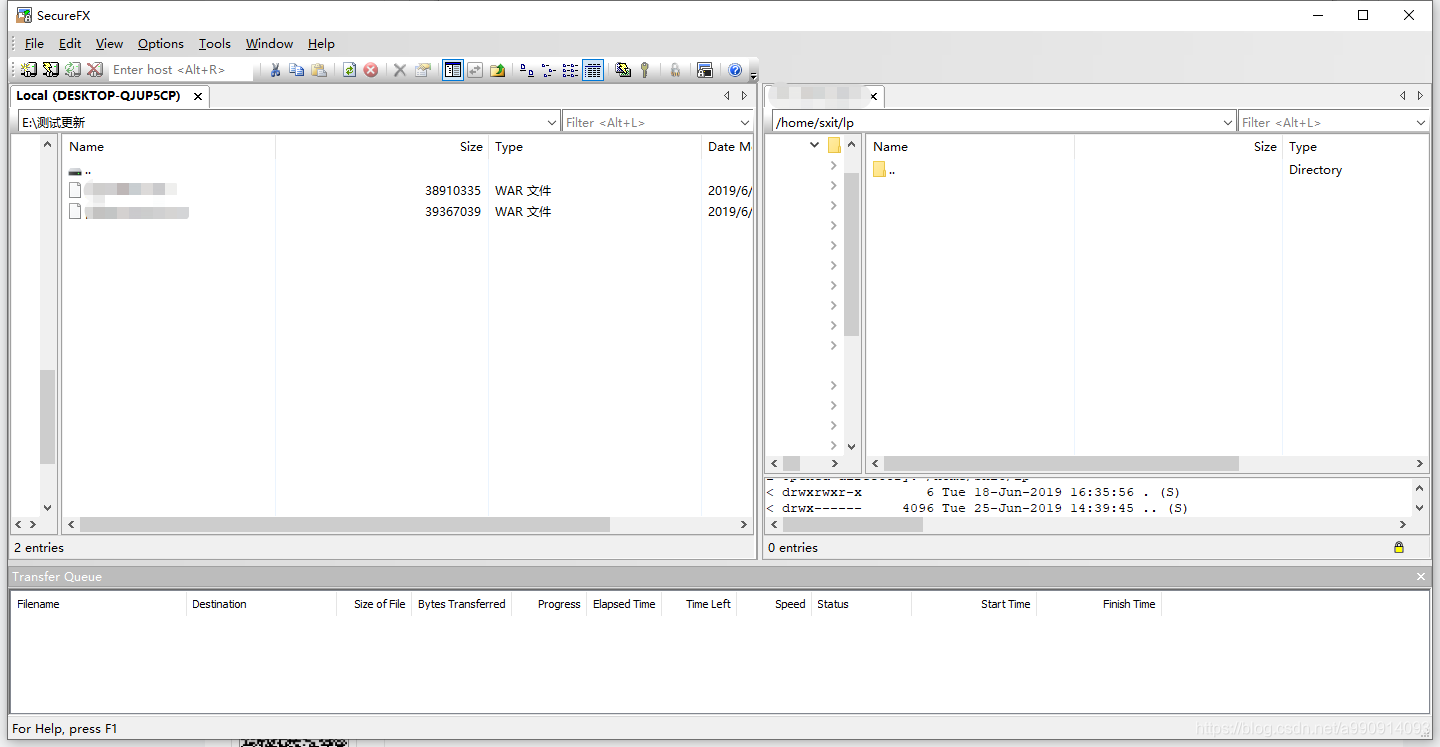This screenshot has height=747, width=1440.
Task: Open the Window menu
Action: (269, 44)
